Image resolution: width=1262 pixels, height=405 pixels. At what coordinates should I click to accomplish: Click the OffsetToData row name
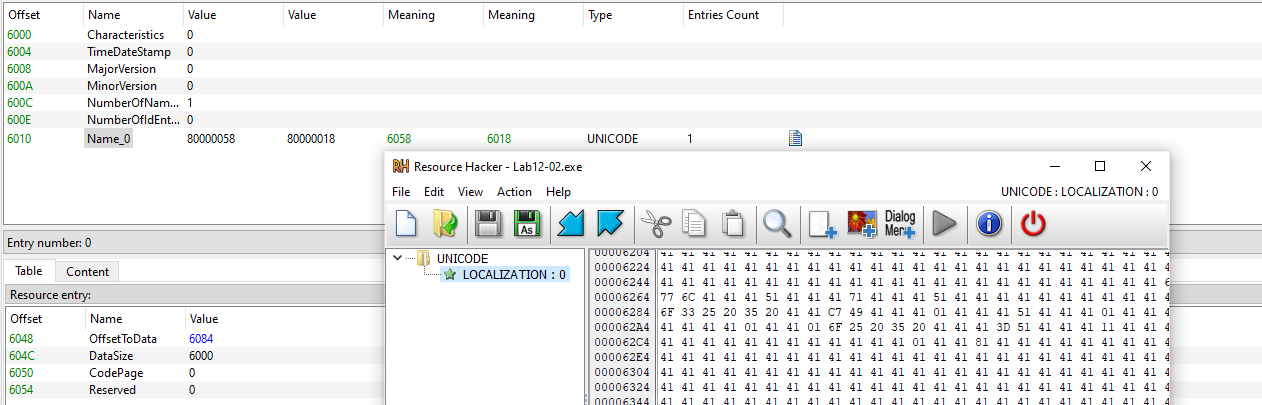tap(122, 338)
